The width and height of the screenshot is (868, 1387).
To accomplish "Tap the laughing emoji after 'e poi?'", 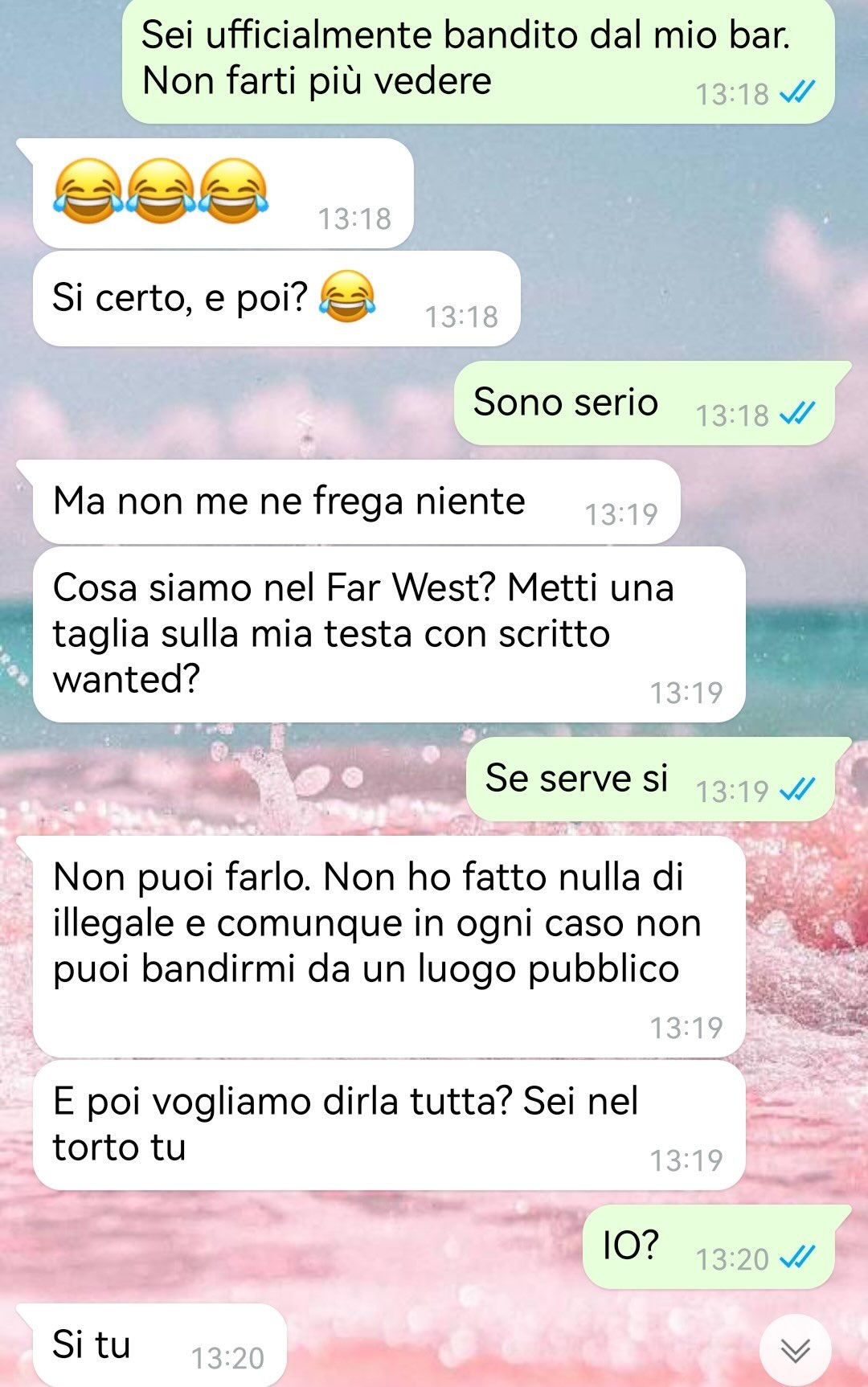I will [x=347, y=297].
